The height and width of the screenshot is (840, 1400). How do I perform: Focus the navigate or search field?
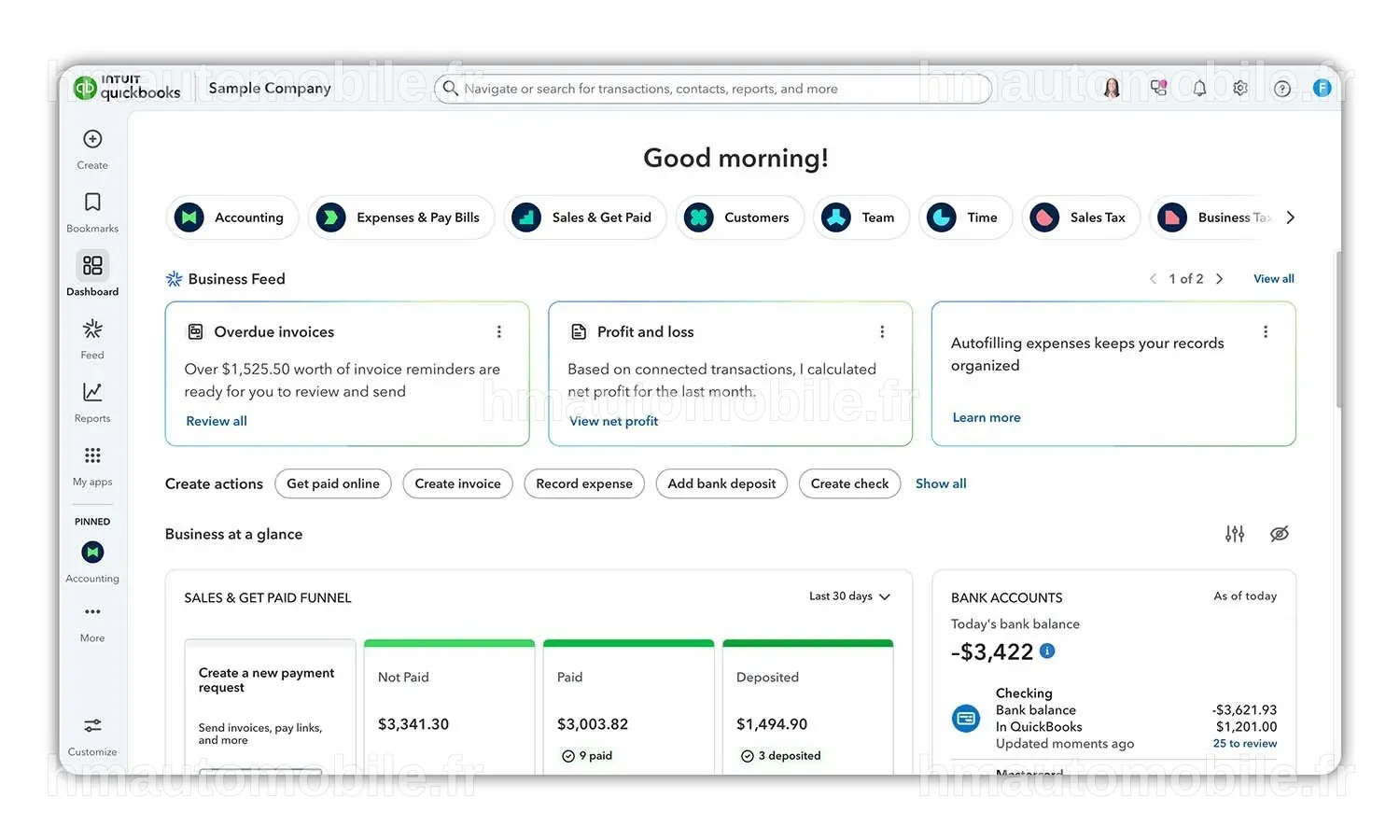tap(713, 89)
